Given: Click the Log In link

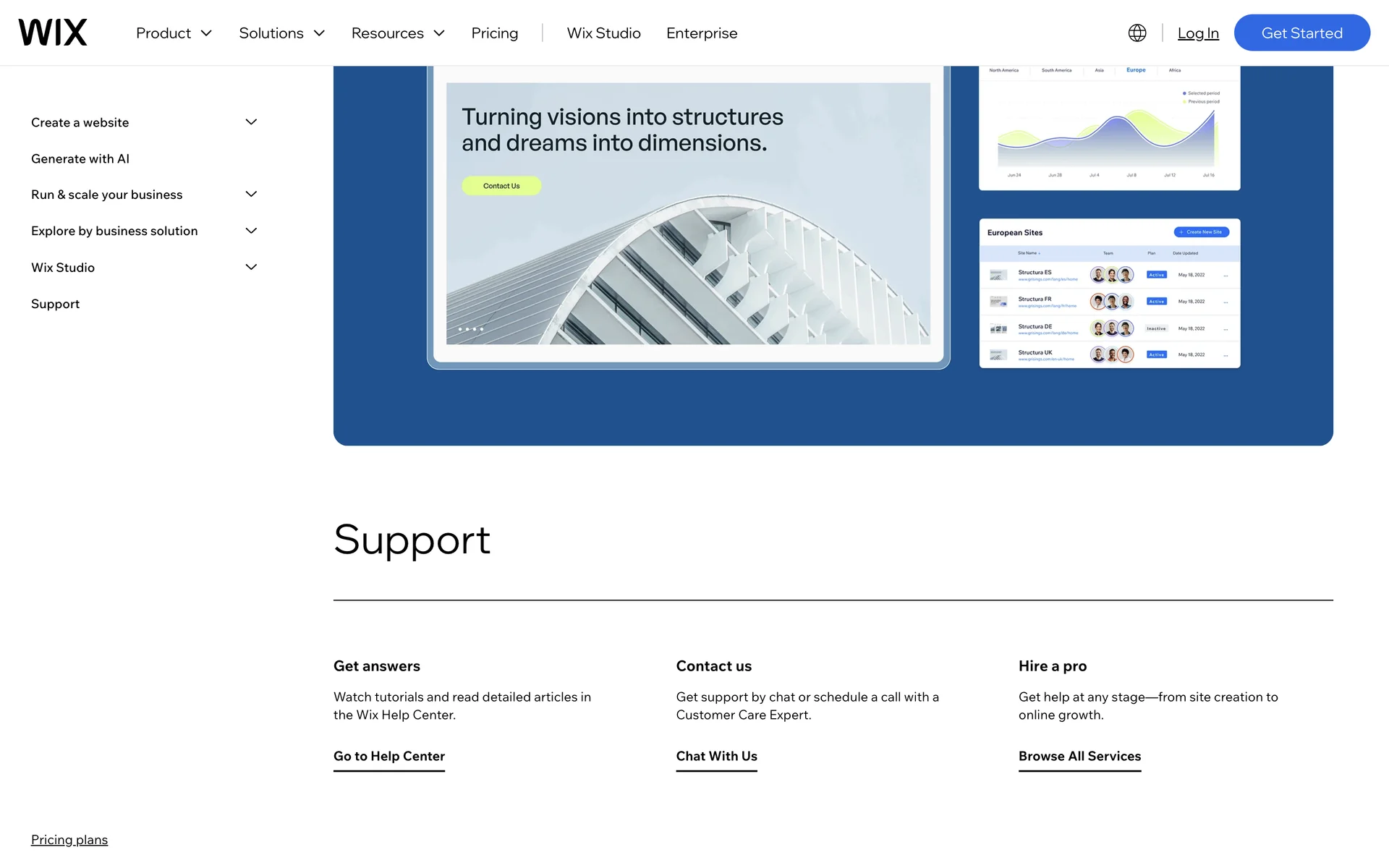Looking at the screenshot, I should click(x=1197, y=33).
